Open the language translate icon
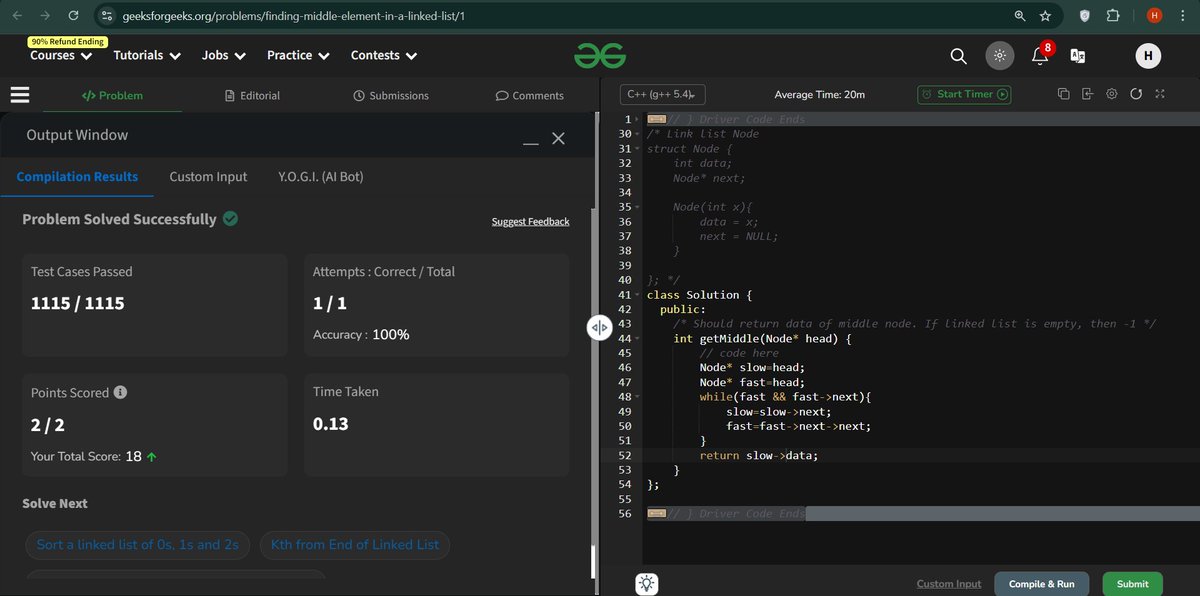 click(1078, 56)
